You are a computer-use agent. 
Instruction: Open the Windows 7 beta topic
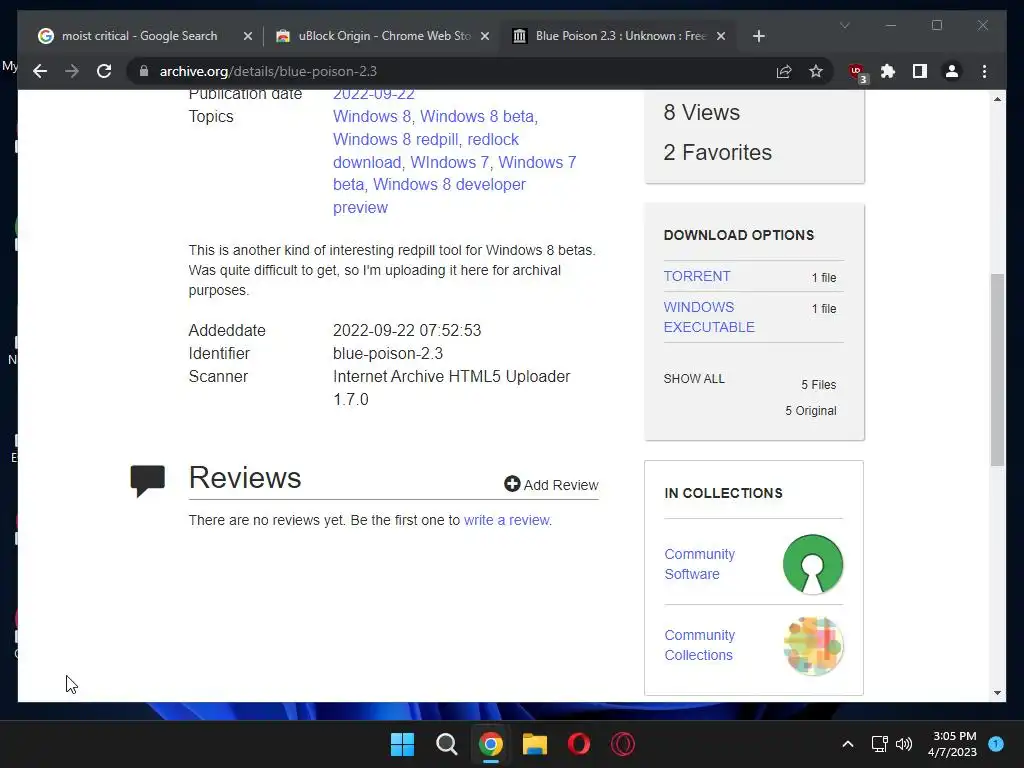(x=455, y=173)
